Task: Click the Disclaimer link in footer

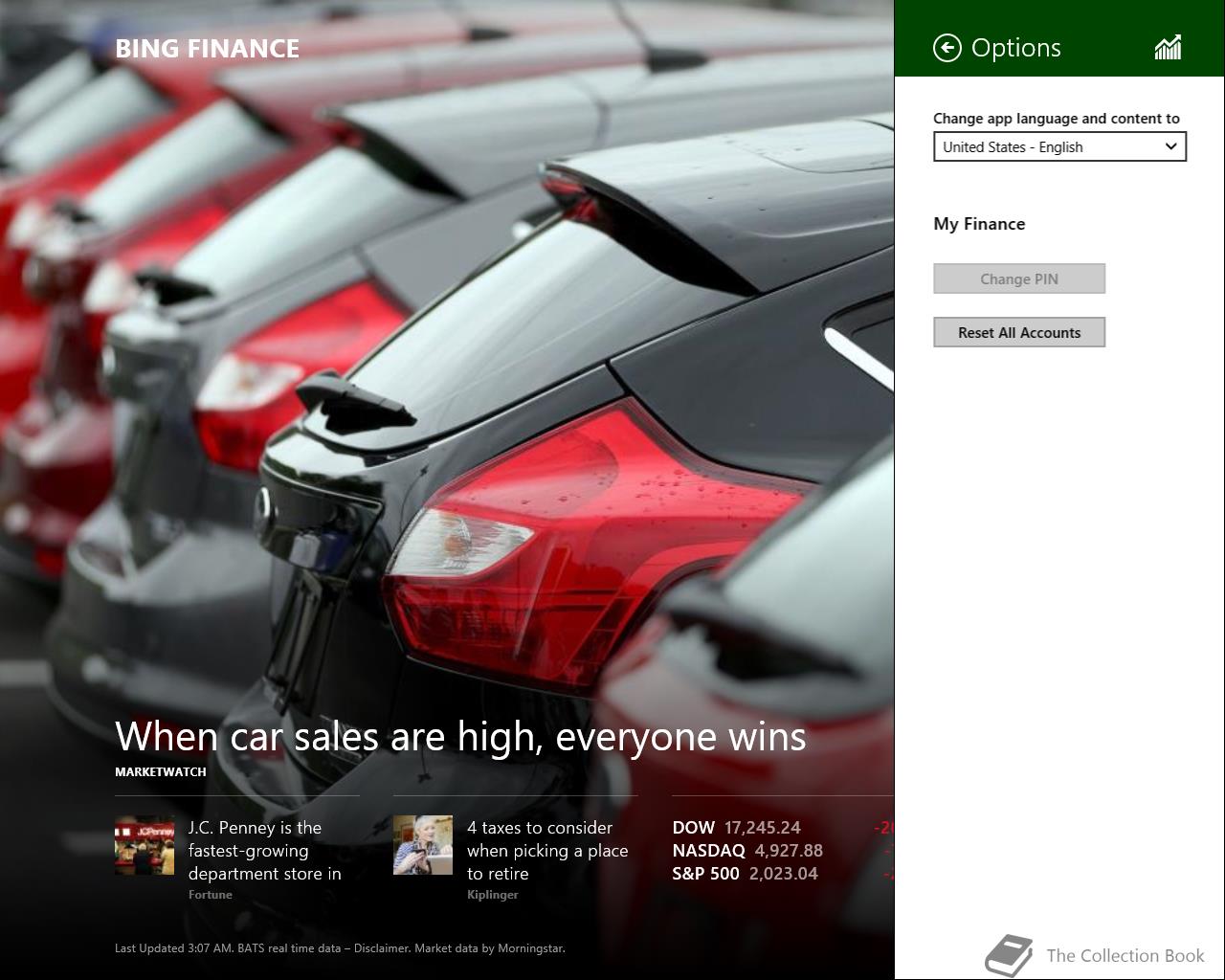Action: click(381, 948)
